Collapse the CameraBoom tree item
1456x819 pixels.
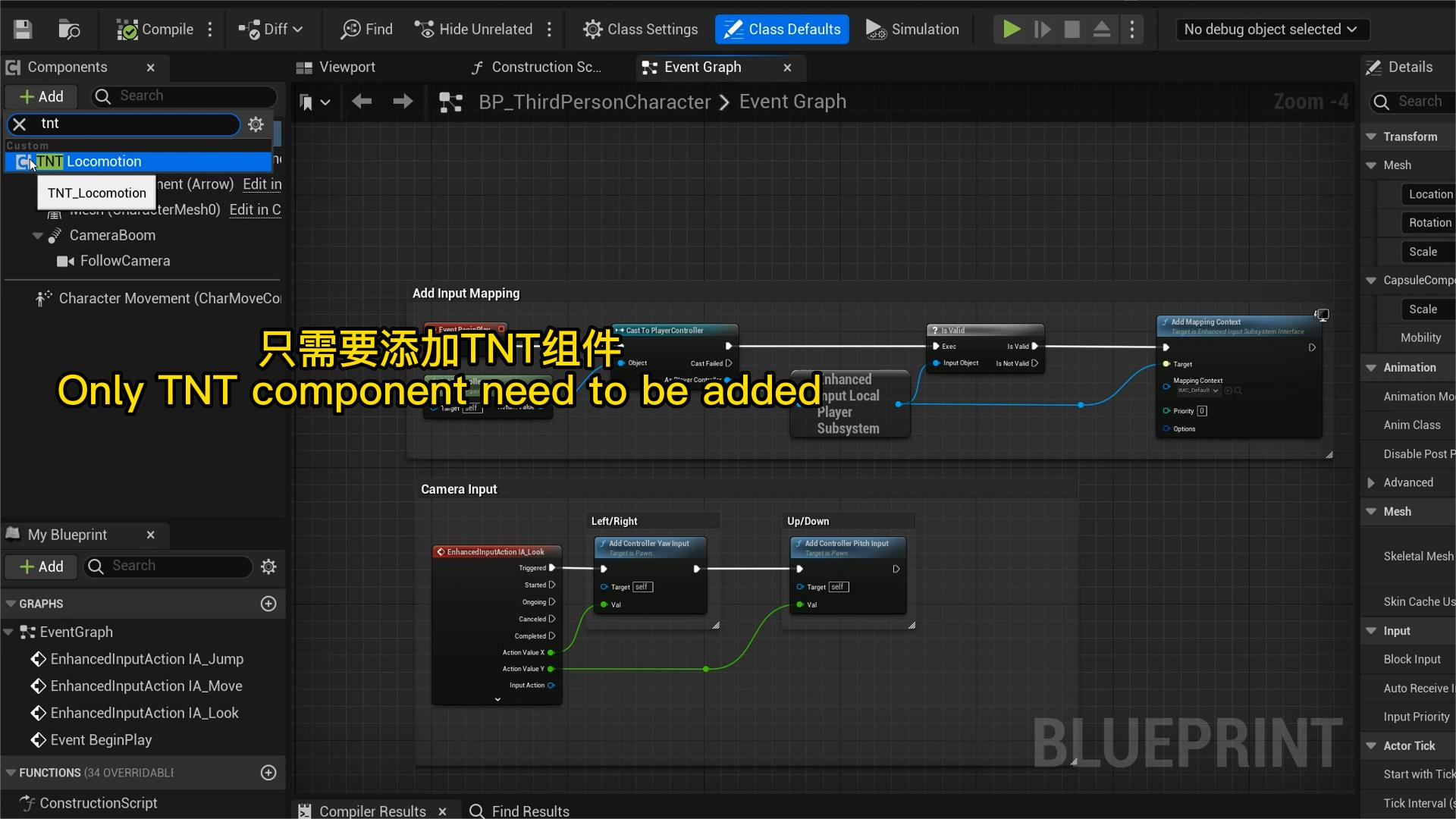pyautogui.click(x=37, y=236)
